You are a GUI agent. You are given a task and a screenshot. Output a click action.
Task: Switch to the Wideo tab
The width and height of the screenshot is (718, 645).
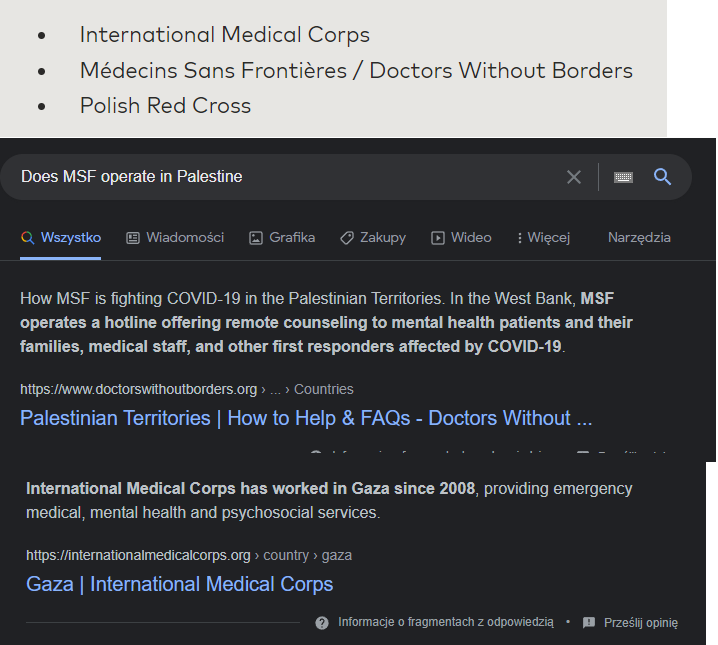pos(461,238)
